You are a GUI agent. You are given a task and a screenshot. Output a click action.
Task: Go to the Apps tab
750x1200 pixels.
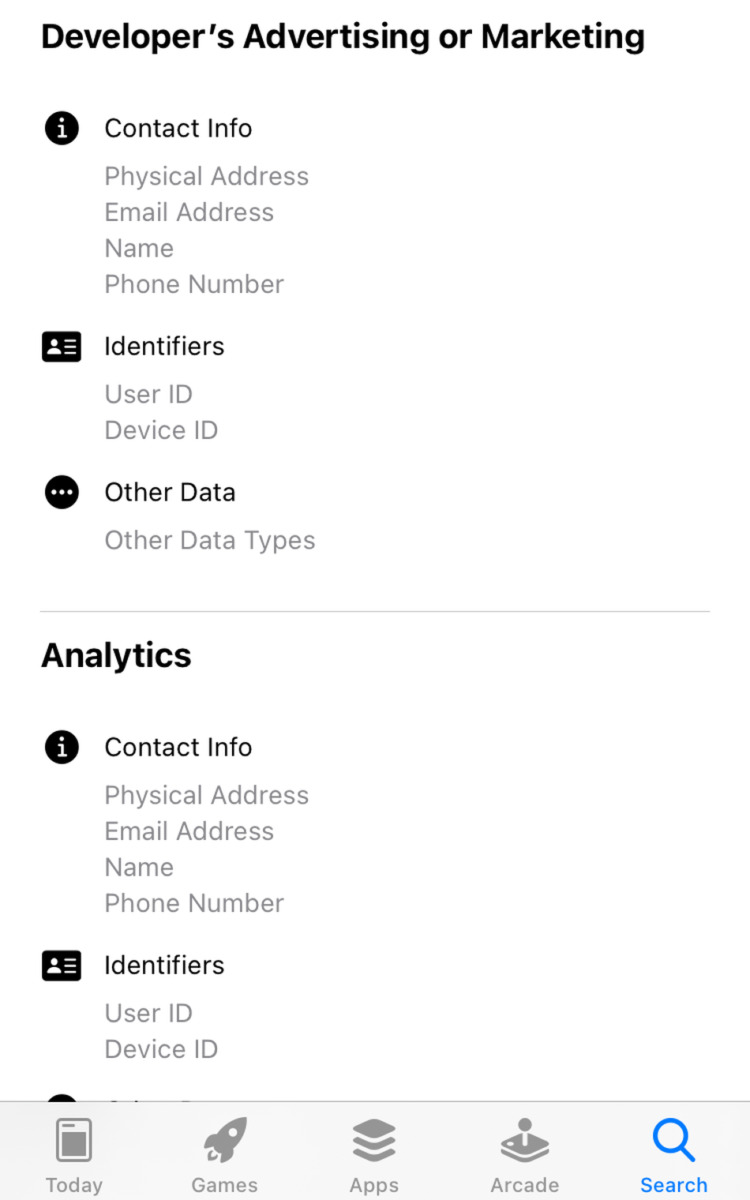click(x=374, y=1156)
